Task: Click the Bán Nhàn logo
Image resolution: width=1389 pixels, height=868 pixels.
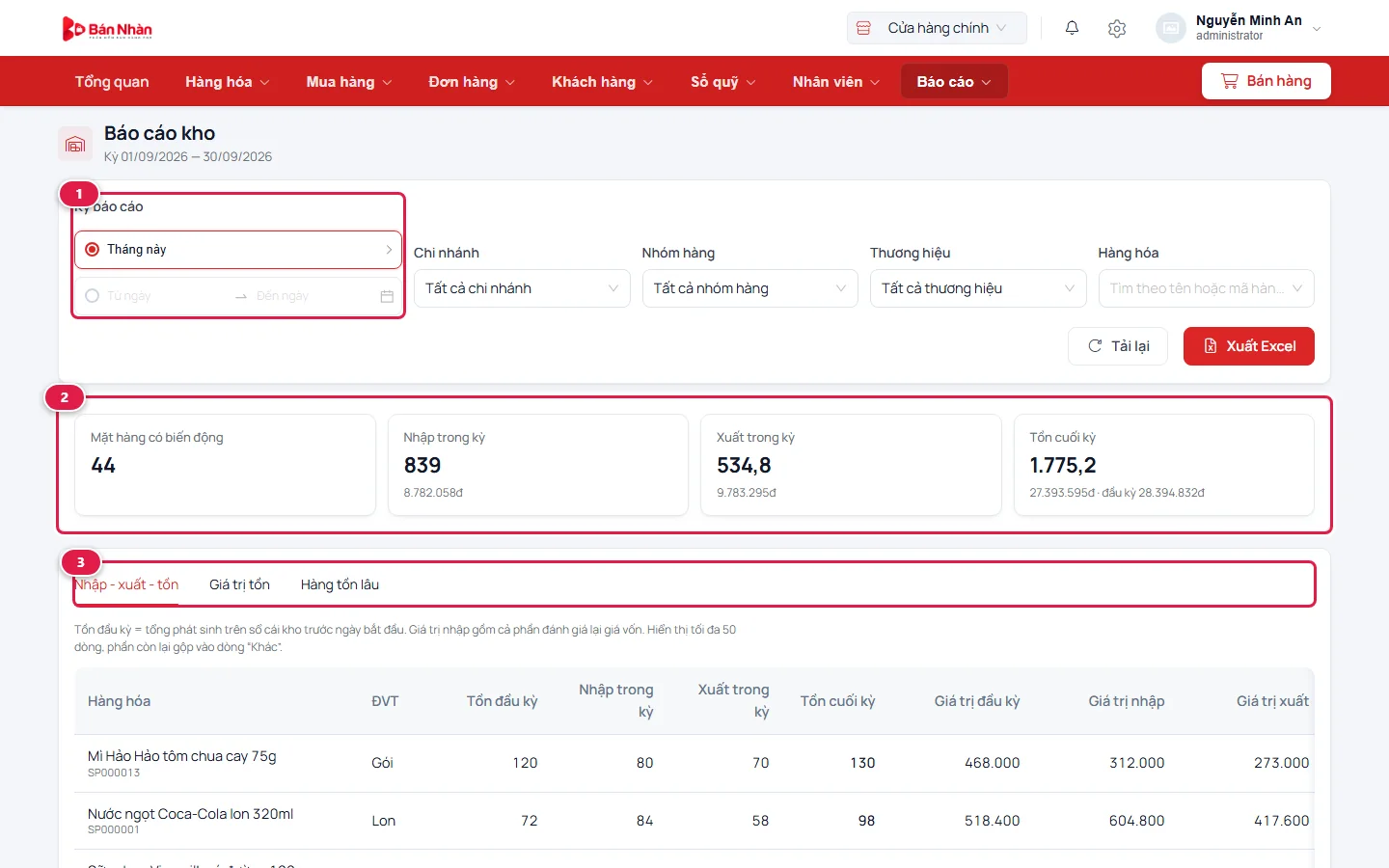Action: click(107, 28)
